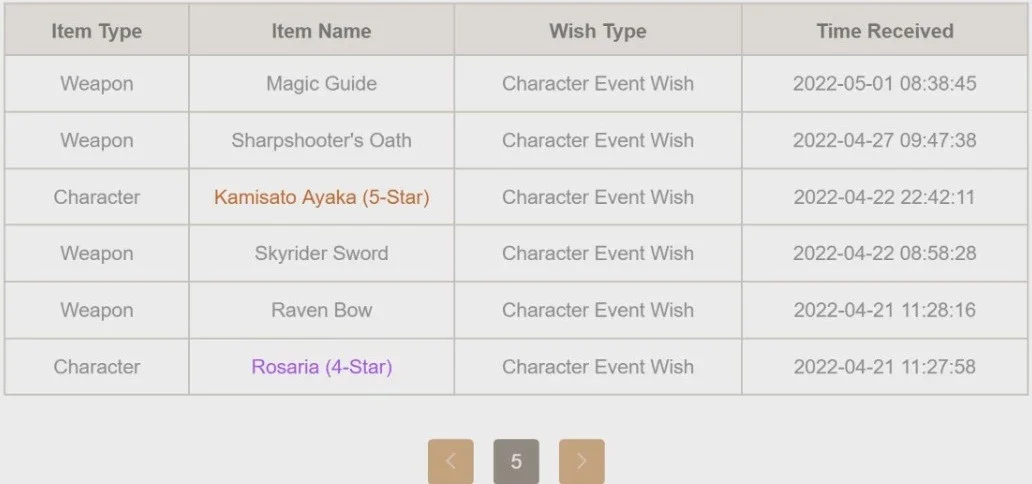Select the Rosaria (4-Star) entry
The height and width of the screenshot is (484, 1032).
click(x=321, y=367)
